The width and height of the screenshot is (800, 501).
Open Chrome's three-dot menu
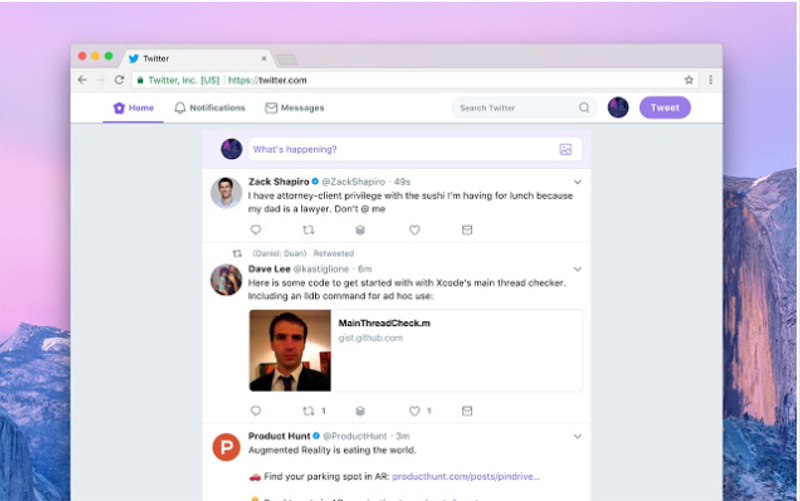click(x=711, y=80)
